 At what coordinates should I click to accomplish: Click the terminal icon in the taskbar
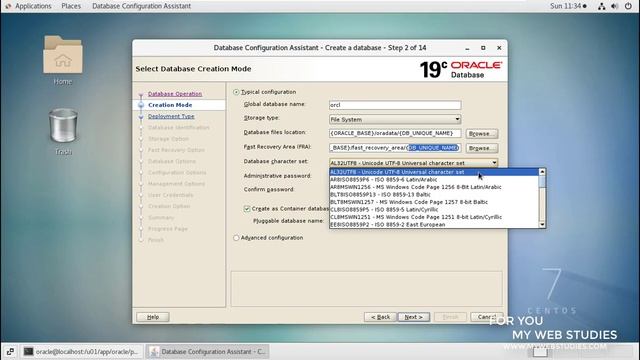point(28,351)
